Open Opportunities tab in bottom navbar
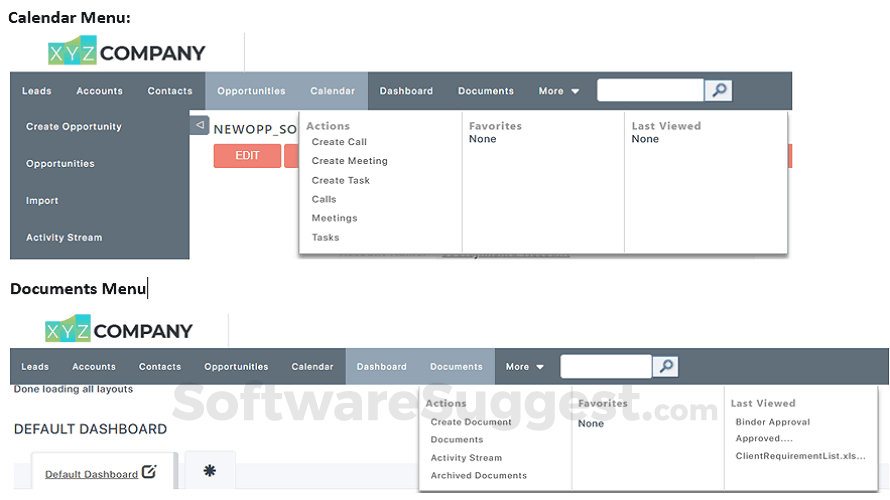Image resolution: width=890 pixels, height=500 pixels. tap(236, 367)
